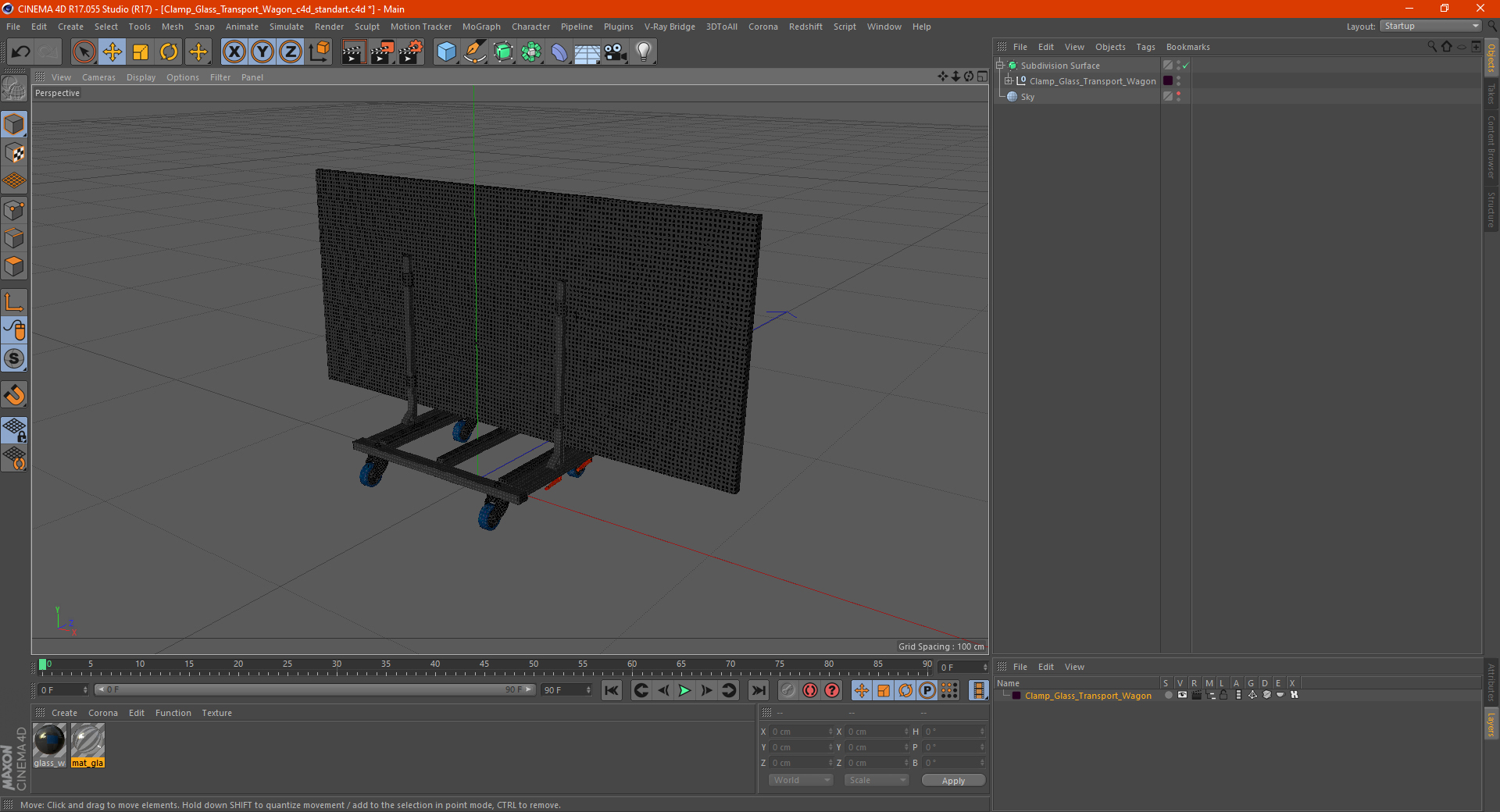Go to start of animation
The width and height of the screenshot is (1500, 812).
click(x=612, y=690)
